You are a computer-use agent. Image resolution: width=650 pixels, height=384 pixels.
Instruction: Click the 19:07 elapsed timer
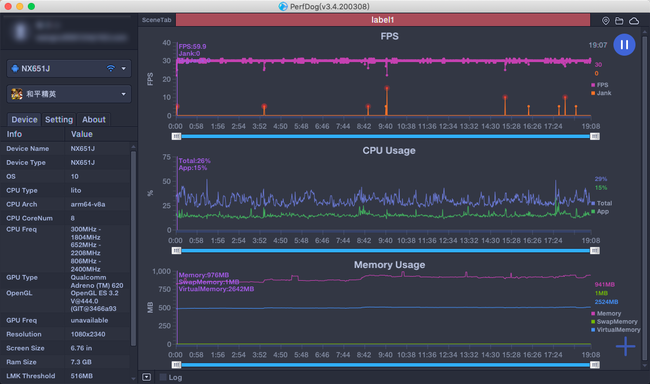[x=598, y=45]
